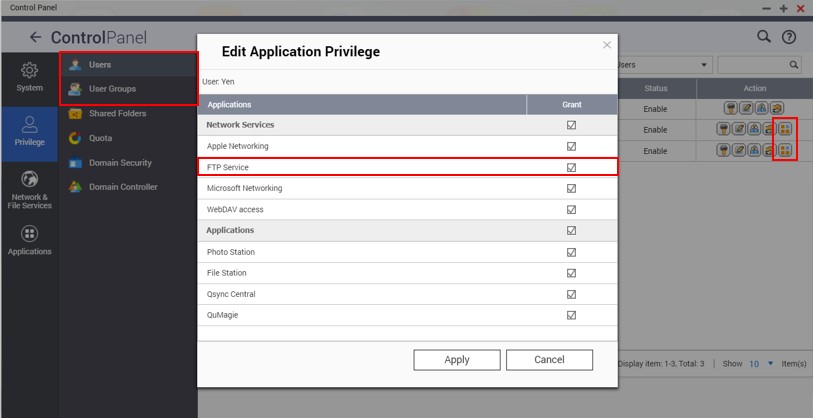Toggle Qsync Central grant checkbox
This screenshot has width=813, height=418.
[571, 294]
